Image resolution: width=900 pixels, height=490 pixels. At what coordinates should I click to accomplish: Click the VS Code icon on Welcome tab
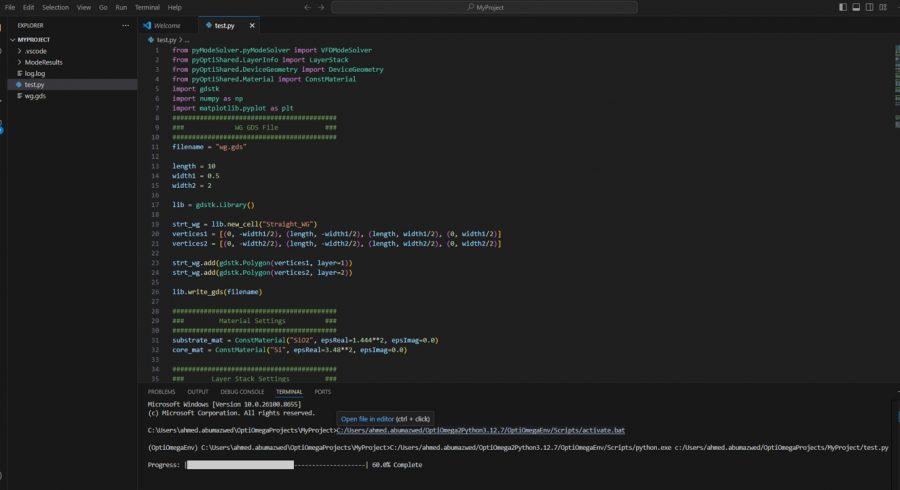point(147,25)
